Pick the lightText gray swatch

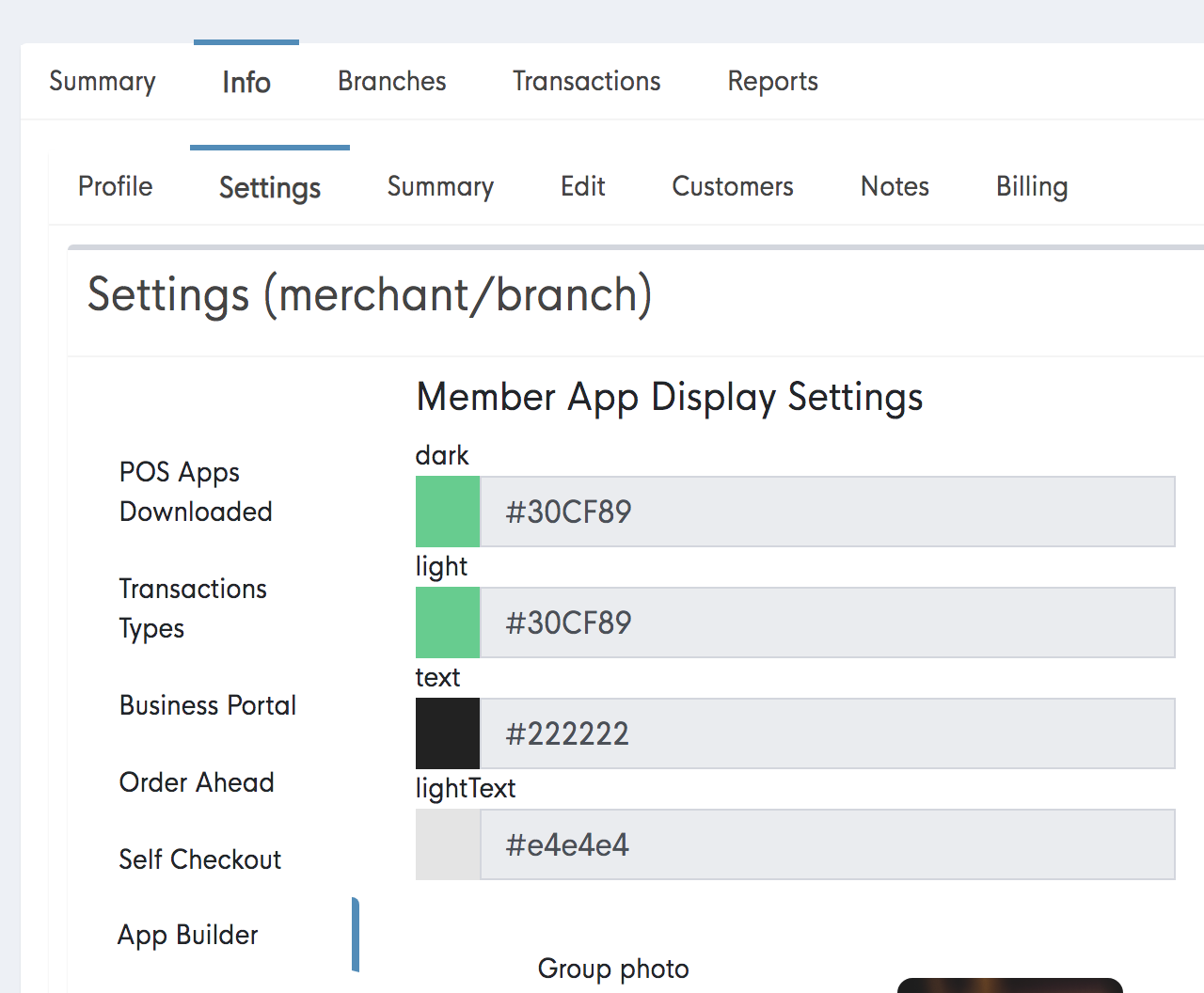tap(448, 844)
